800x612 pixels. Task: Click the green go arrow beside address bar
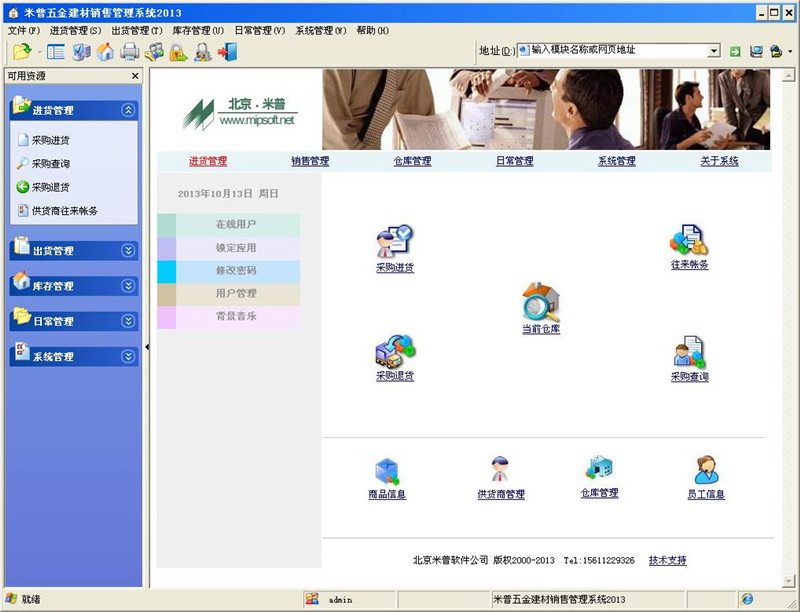735,51
